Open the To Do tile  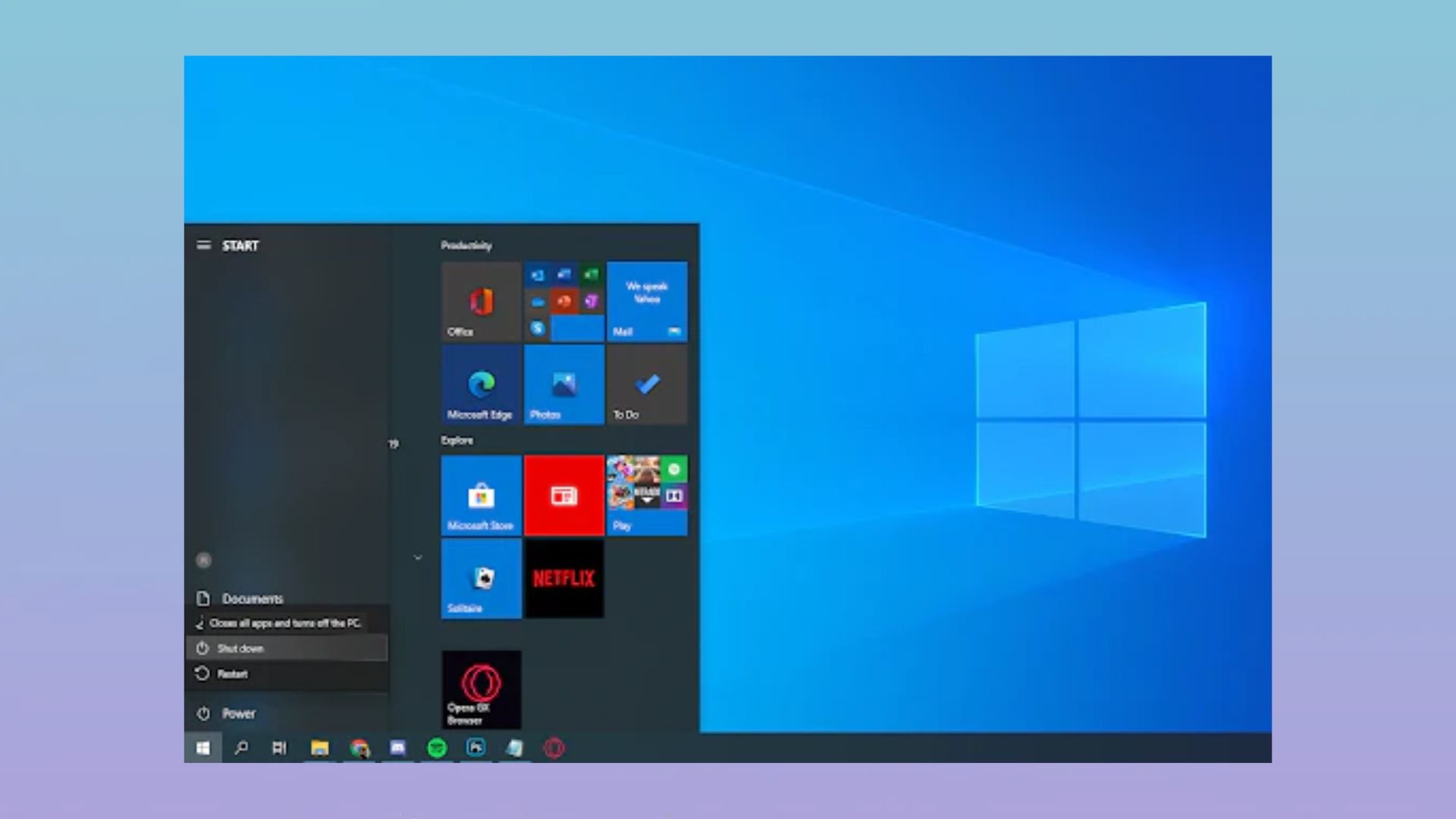[647, 384]
